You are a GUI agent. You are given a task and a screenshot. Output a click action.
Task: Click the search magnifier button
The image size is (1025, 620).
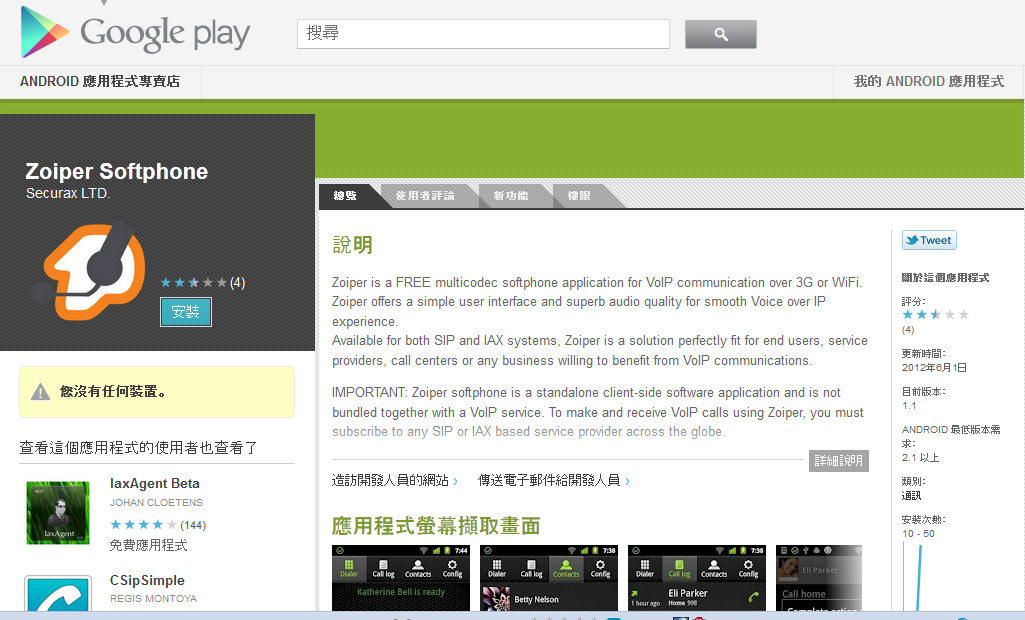click(720, 34)
